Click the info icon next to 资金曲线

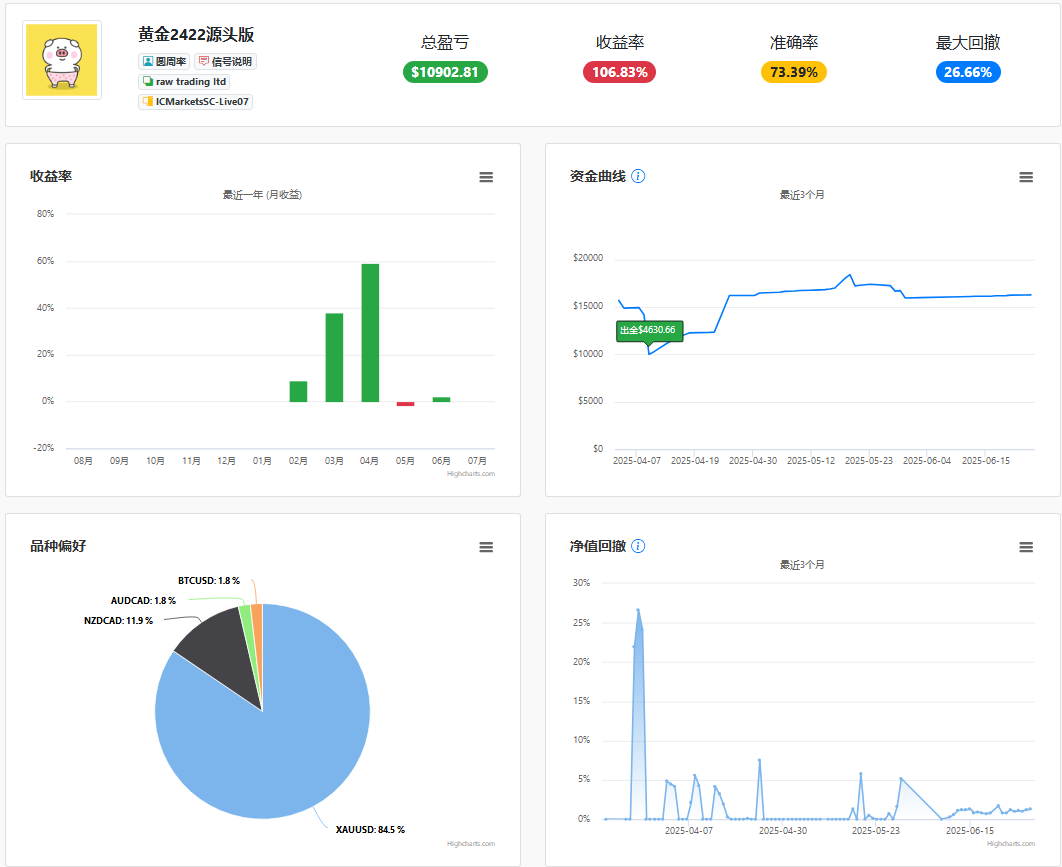(638, 176)
